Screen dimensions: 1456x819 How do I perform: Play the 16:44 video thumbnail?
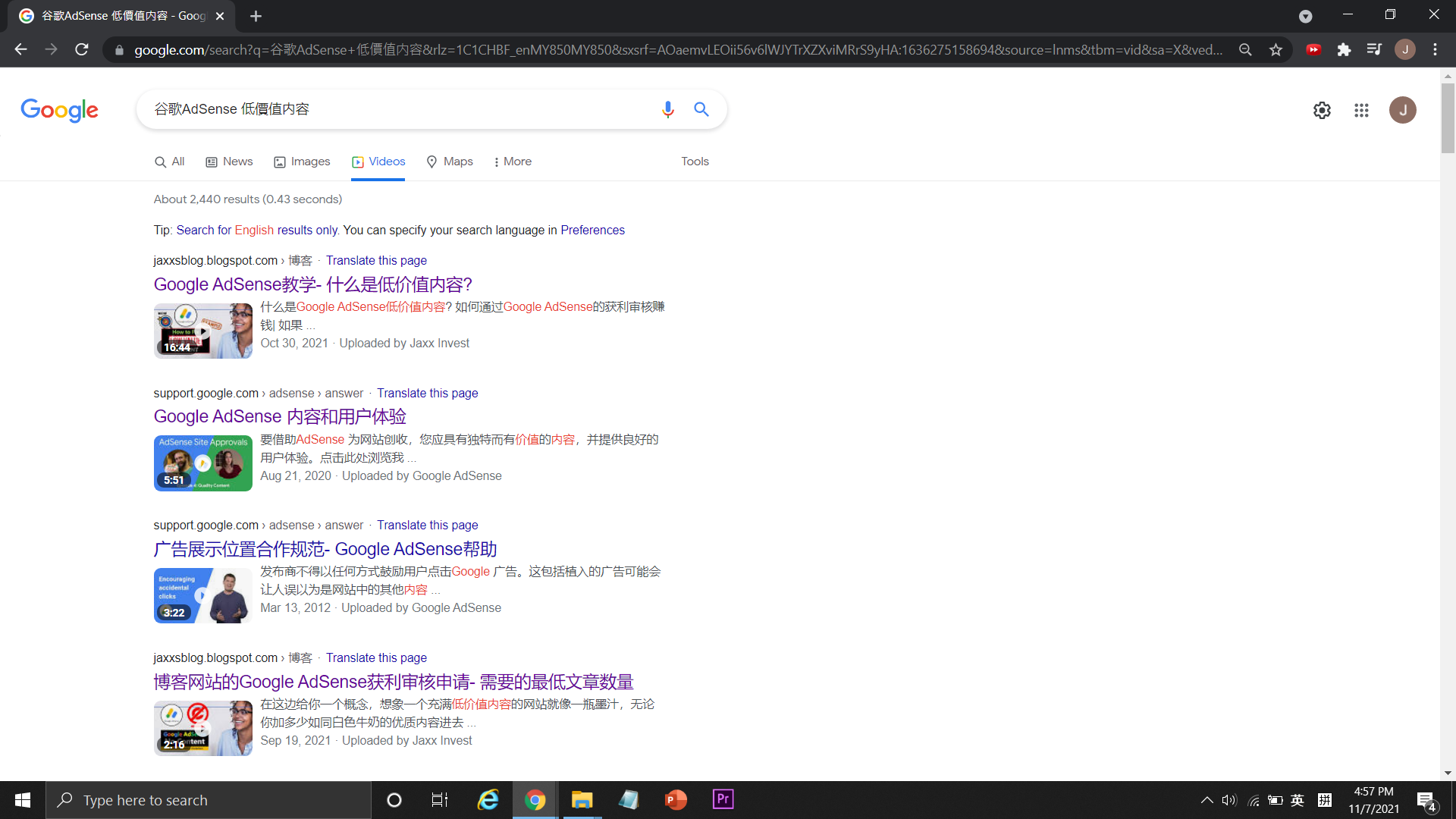(202, 331)
